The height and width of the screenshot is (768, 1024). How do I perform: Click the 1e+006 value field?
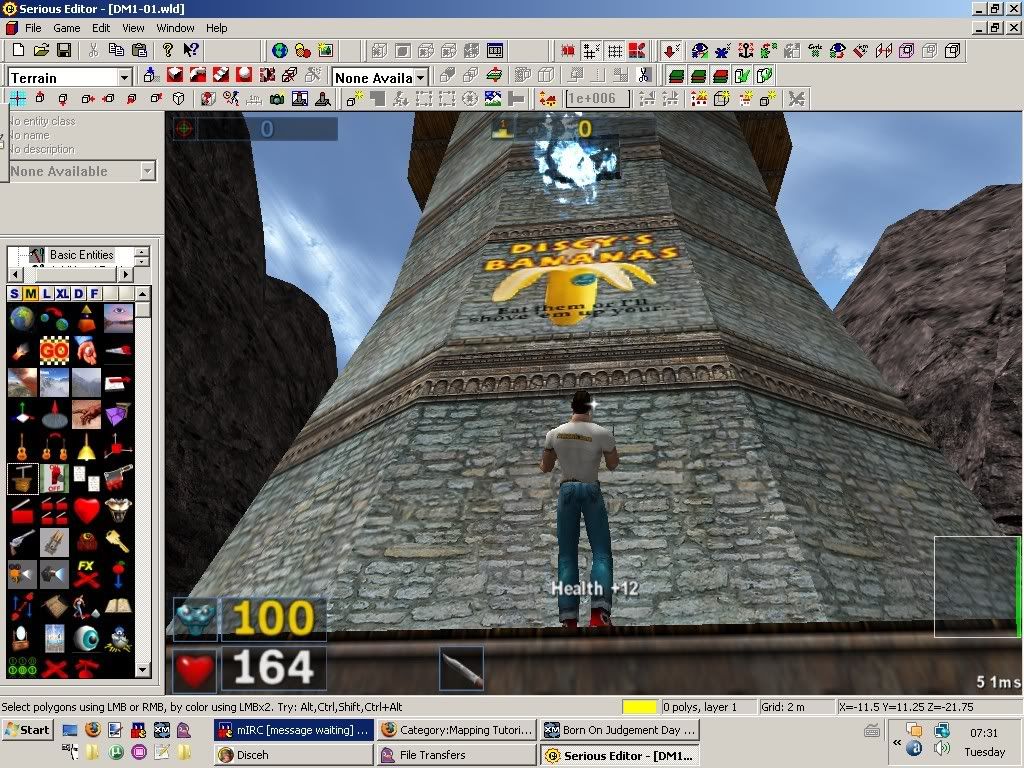598,99
